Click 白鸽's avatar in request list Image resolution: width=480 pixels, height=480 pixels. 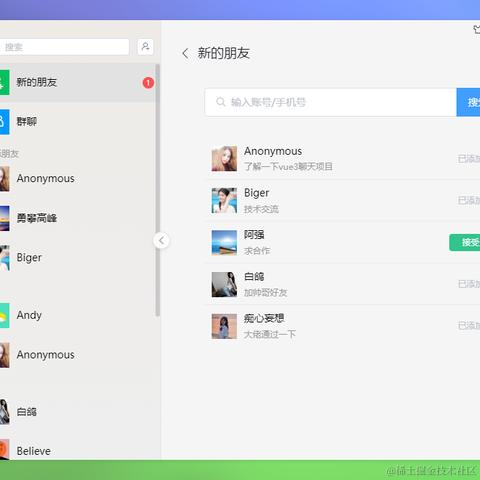[224, 284]
